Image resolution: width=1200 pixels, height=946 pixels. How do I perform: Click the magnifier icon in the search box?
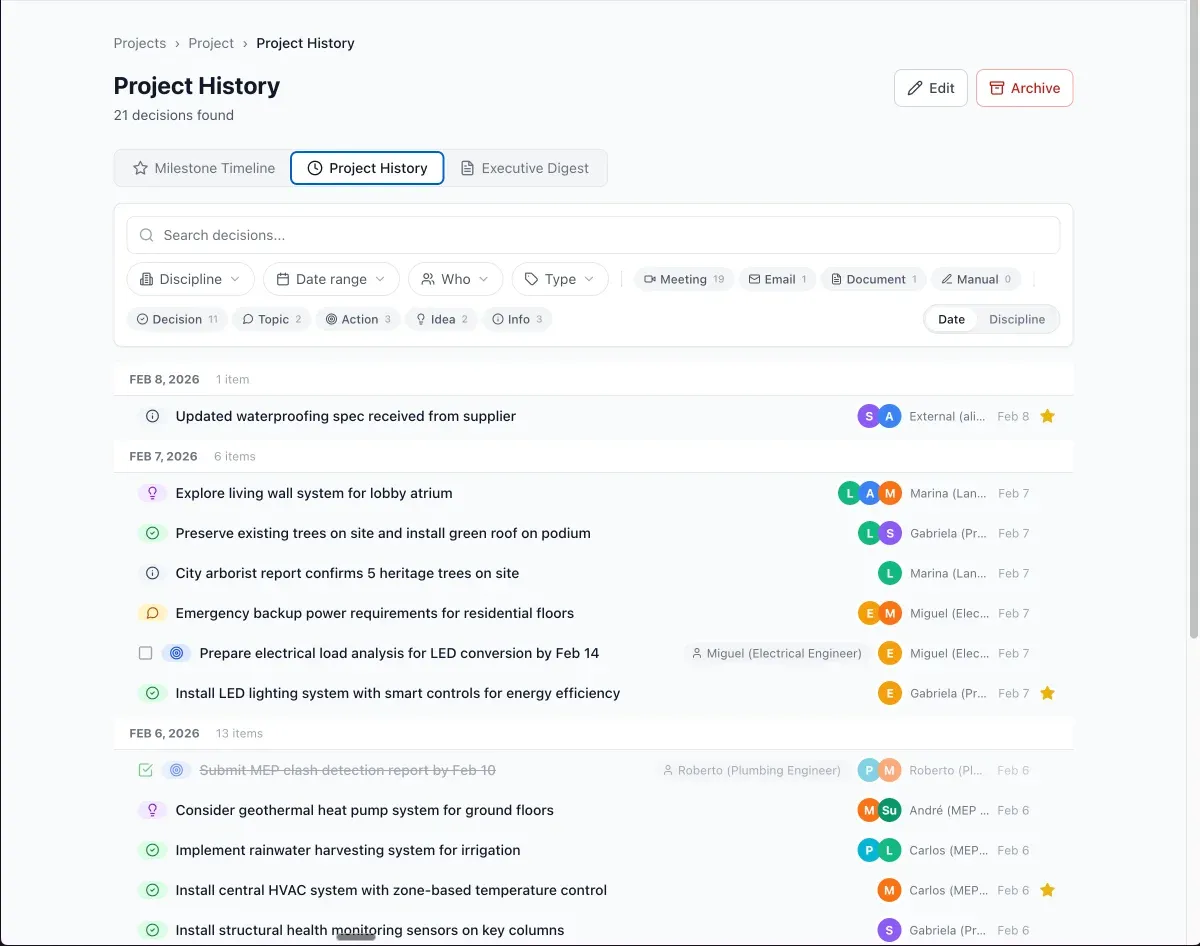(x=147, y=235)
